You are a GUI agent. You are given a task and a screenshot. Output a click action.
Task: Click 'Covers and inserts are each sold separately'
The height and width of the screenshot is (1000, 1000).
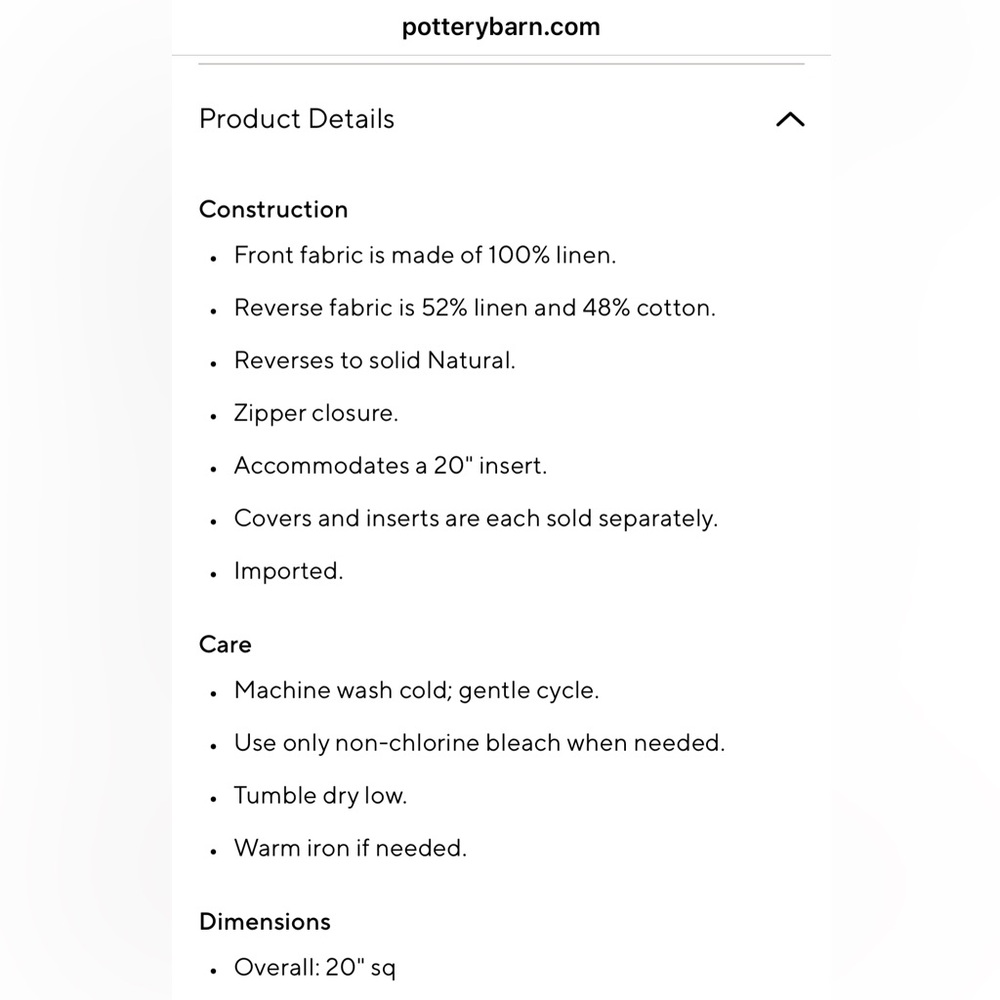tap(476, 518)
